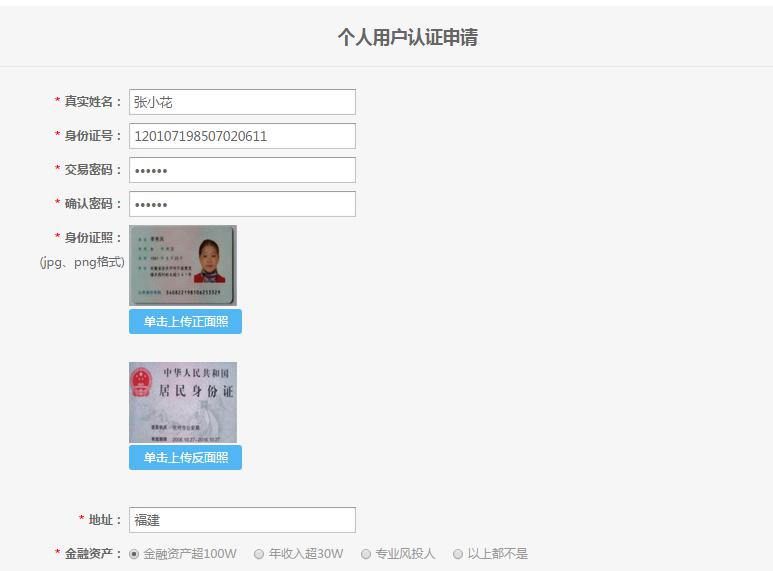Click the 交易密码 field label

93,170
